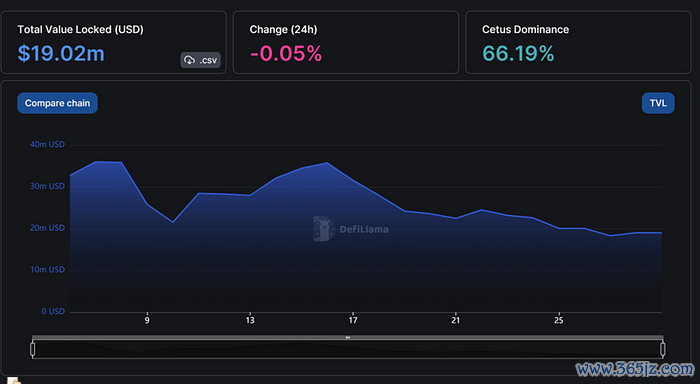
Task: Select the $19.02m total value figure
Action: 61,54
